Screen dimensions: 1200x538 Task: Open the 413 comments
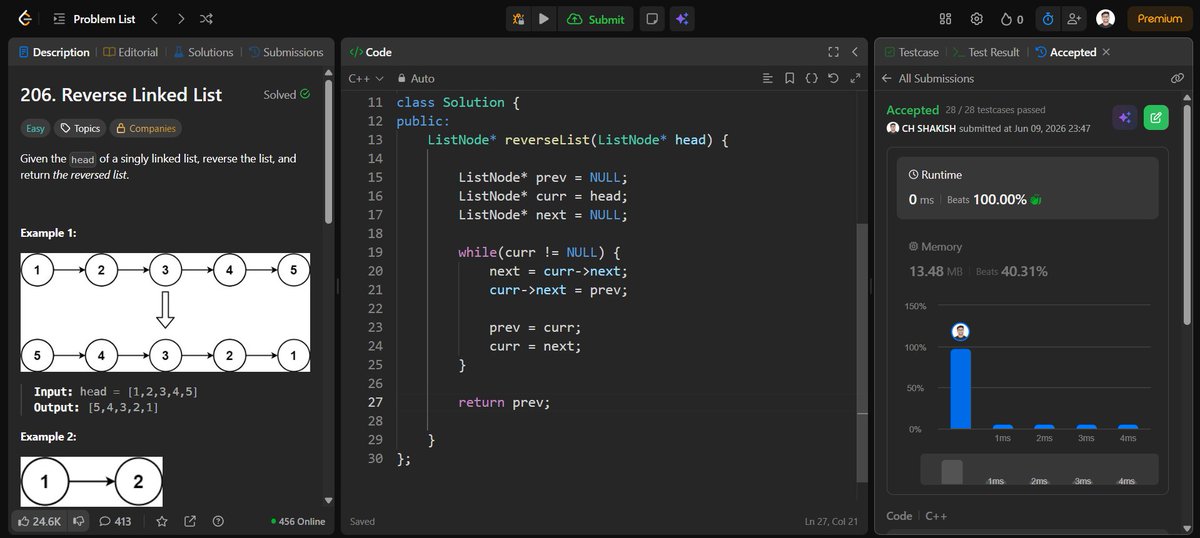coord(115,521)
